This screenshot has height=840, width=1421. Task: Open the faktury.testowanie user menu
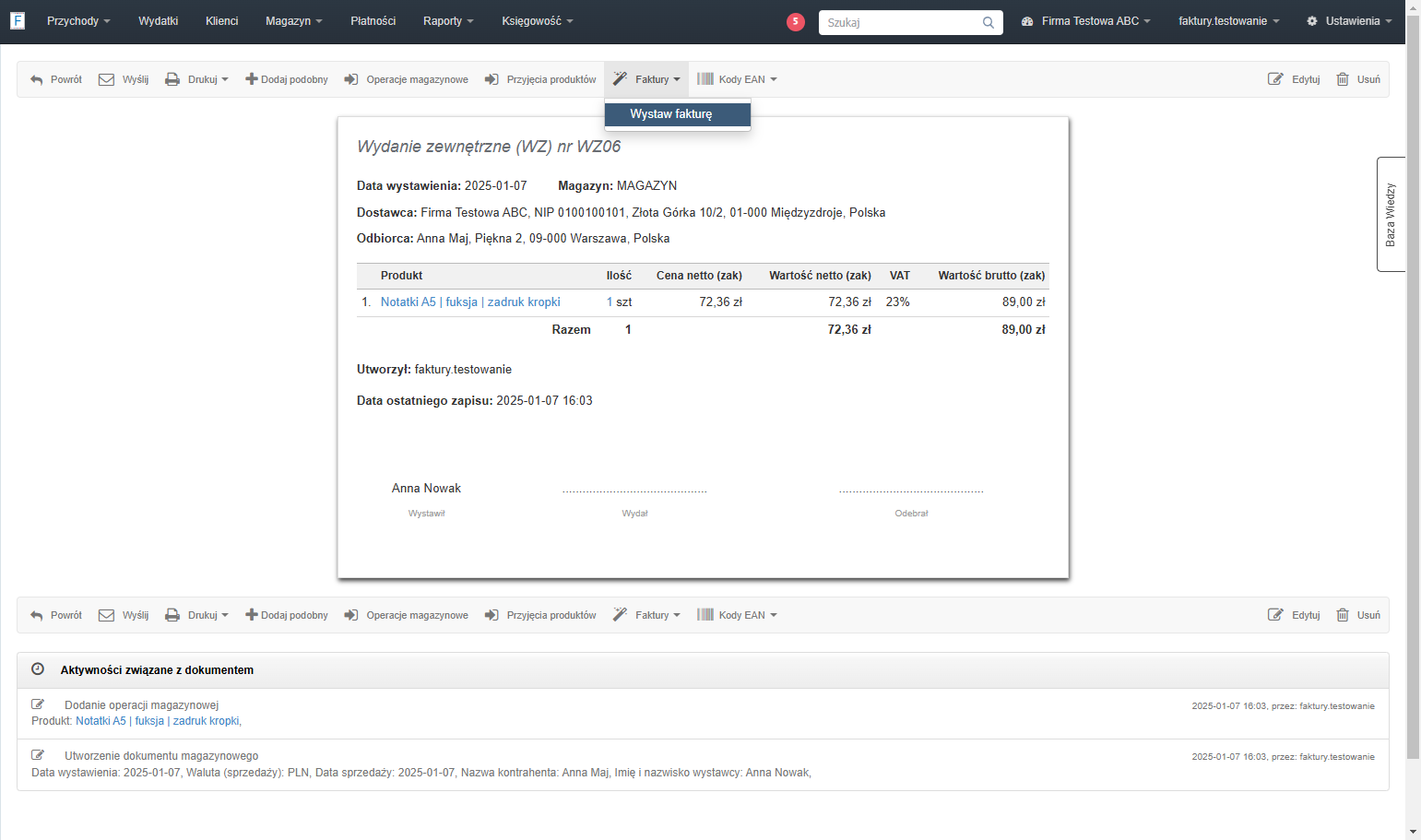(x=1228, y=21)
